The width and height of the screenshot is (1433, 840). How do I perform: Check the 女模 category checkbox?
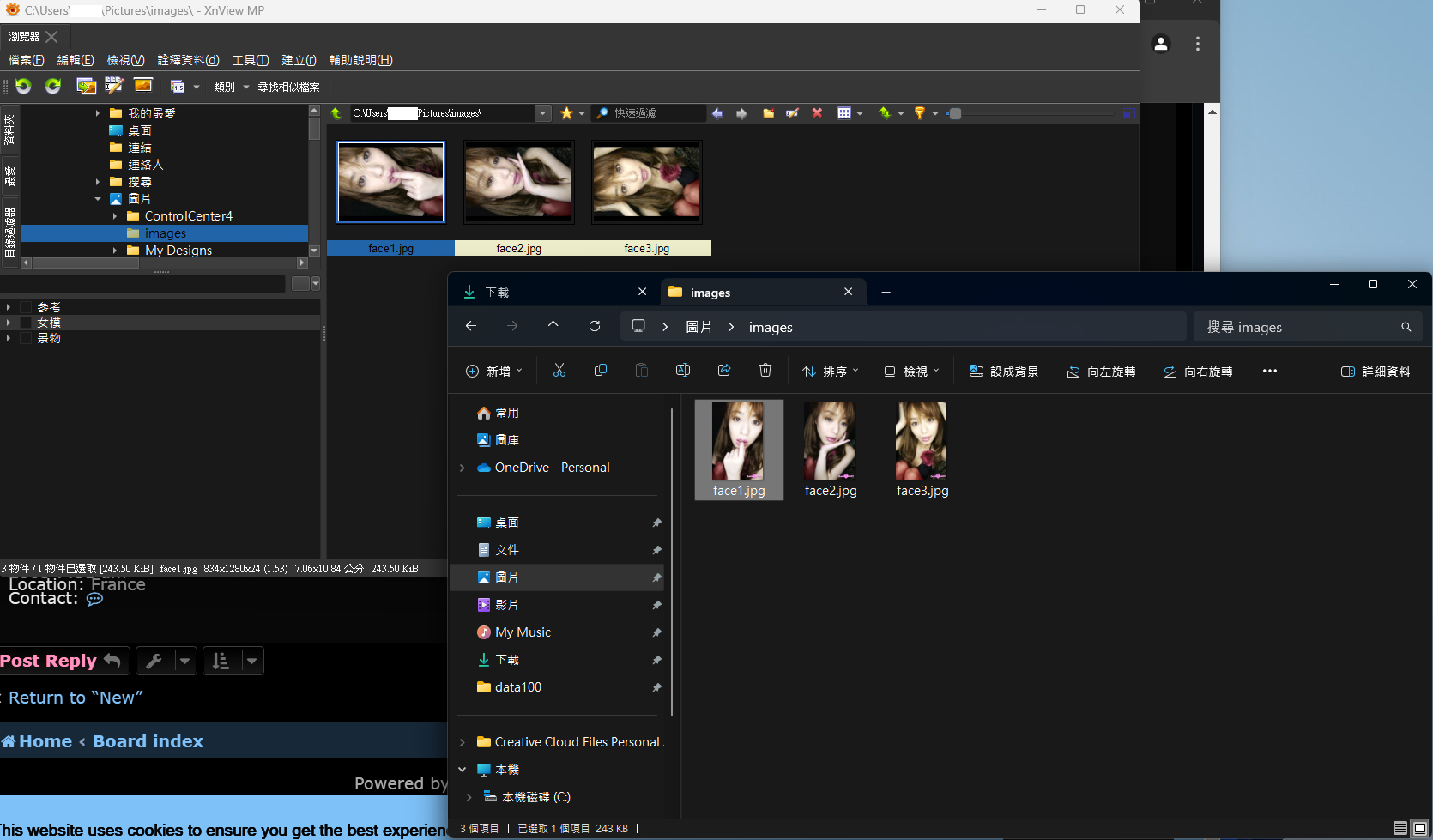26,323
